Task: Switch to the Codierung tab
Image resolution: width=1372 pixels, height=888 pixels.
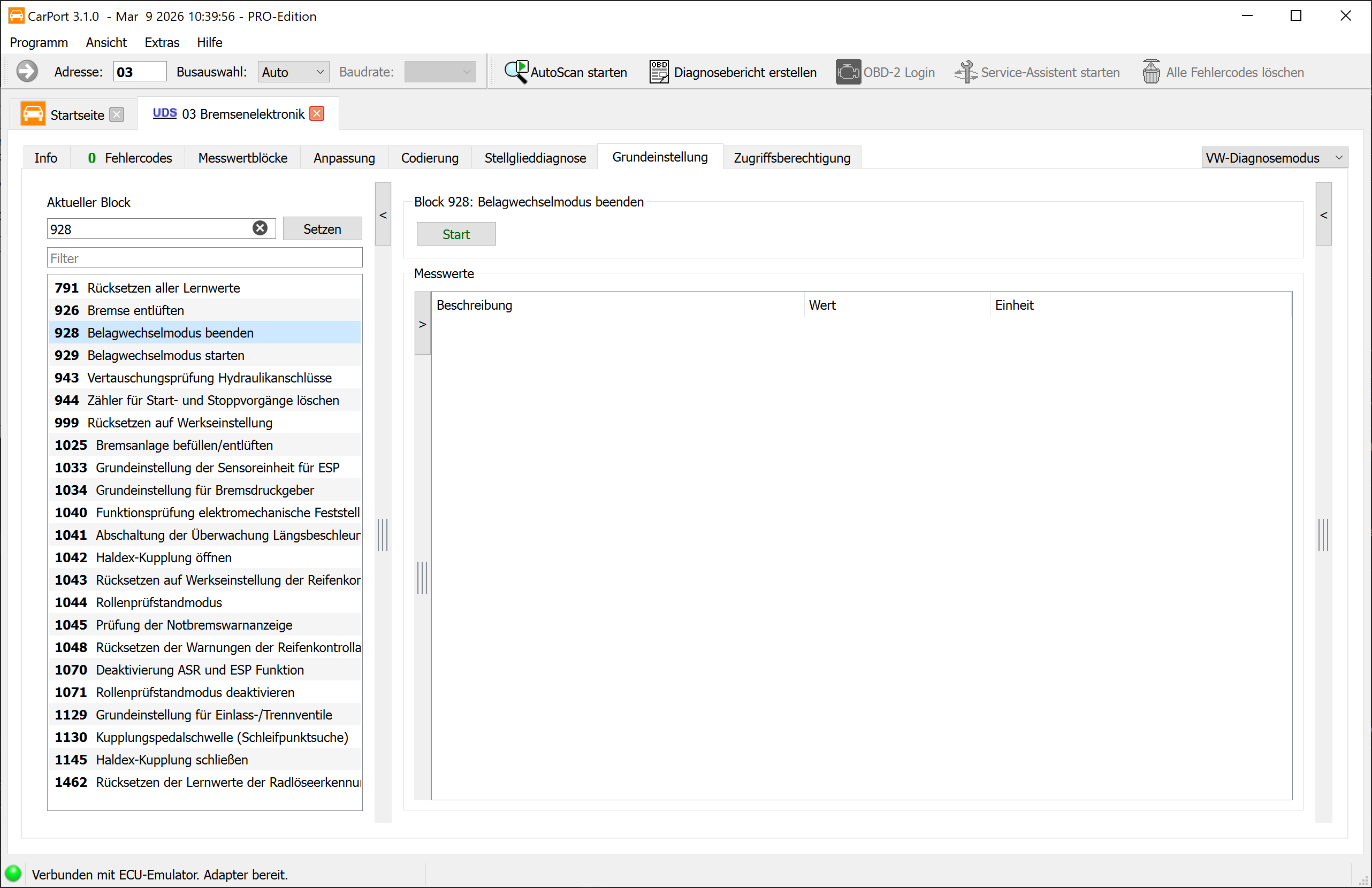Action: (x=430, y=158)
